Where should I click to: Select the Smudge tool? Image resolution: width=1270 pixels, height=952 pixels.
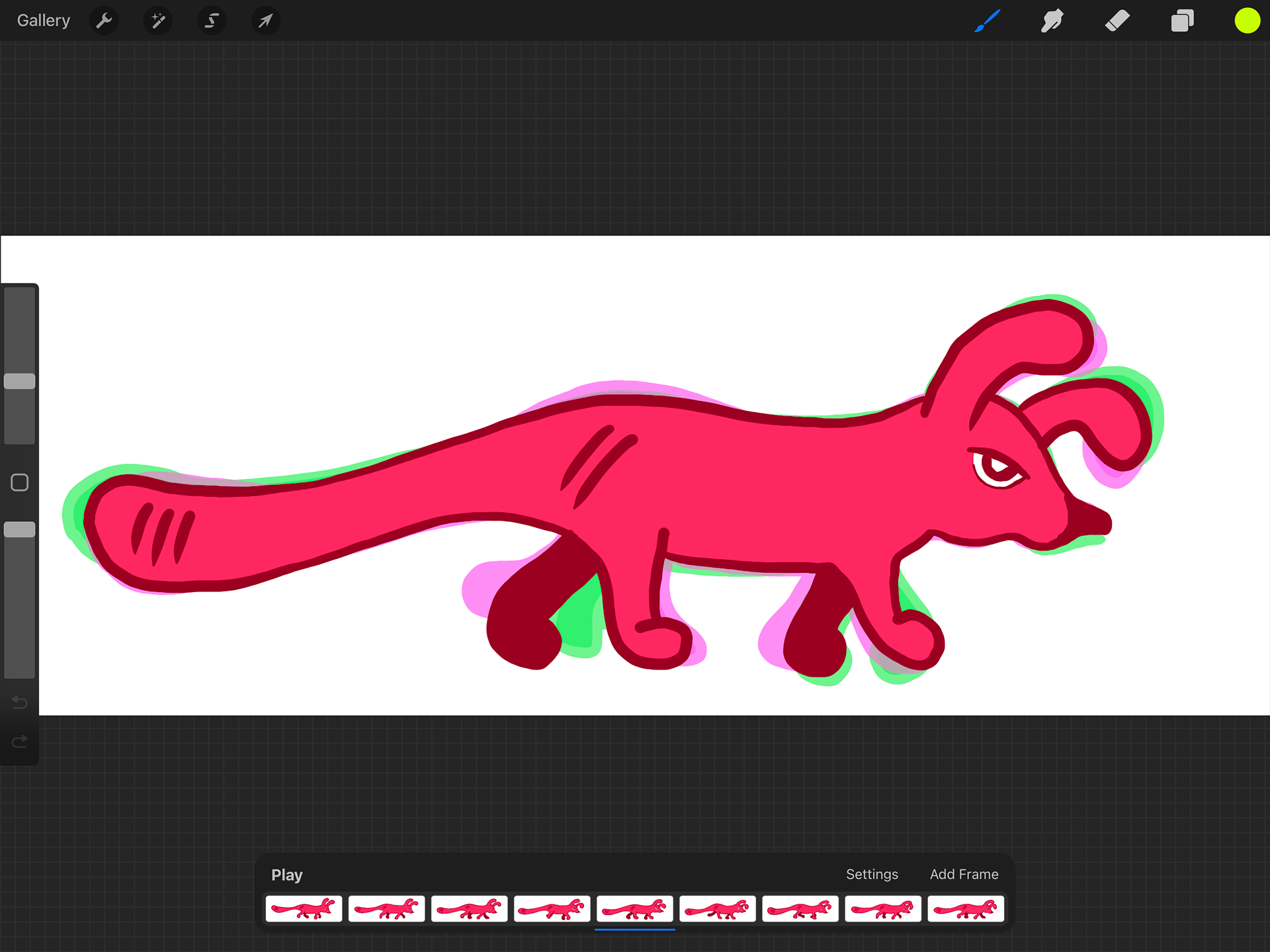click(1052, 21)
